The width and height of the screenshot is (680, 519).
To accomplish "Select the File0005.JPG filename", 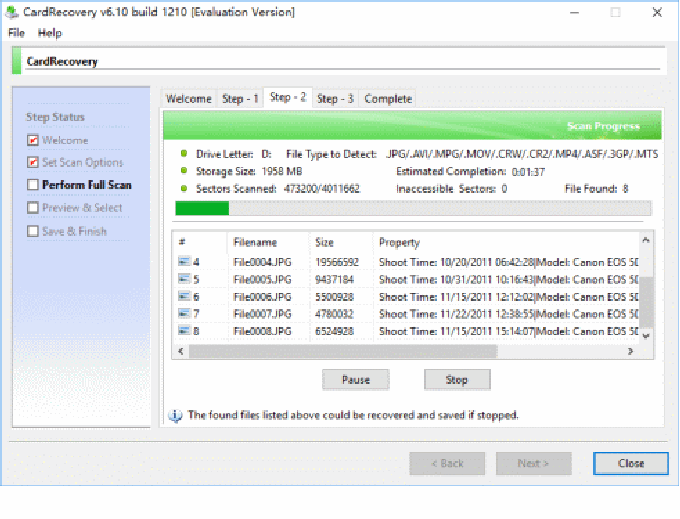I will point(262,279).
